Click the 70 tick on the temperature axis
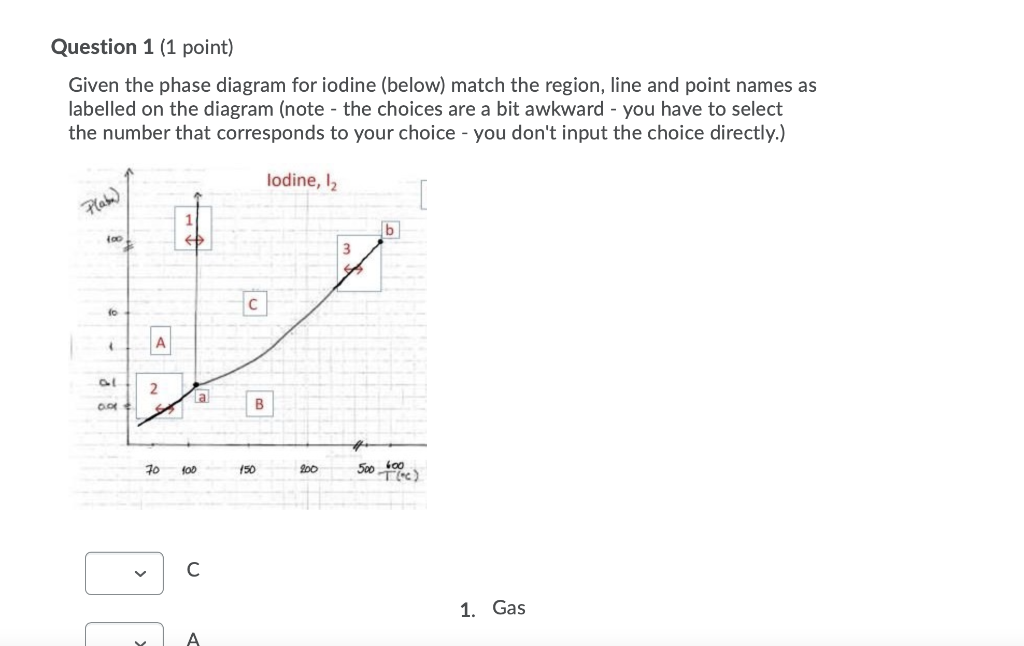Image resolution: width=1024 pixels, height=646 pixels. tap(152, 469)
